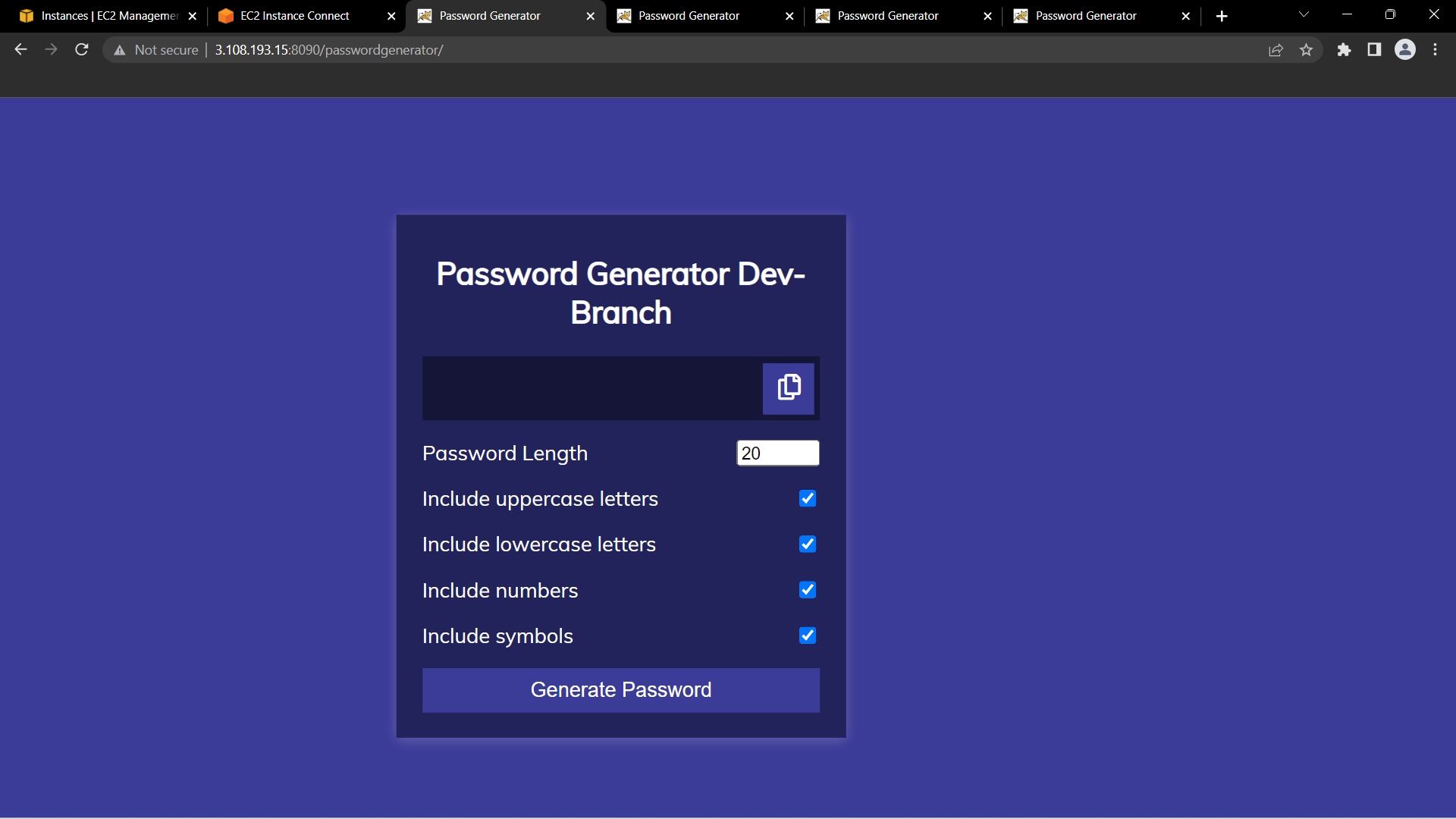The width and height of the screenshot is (1456, 819).
Task: Open the Chrome profile avatar icon
Action: pyautogui.click(x=1404, y=50)
